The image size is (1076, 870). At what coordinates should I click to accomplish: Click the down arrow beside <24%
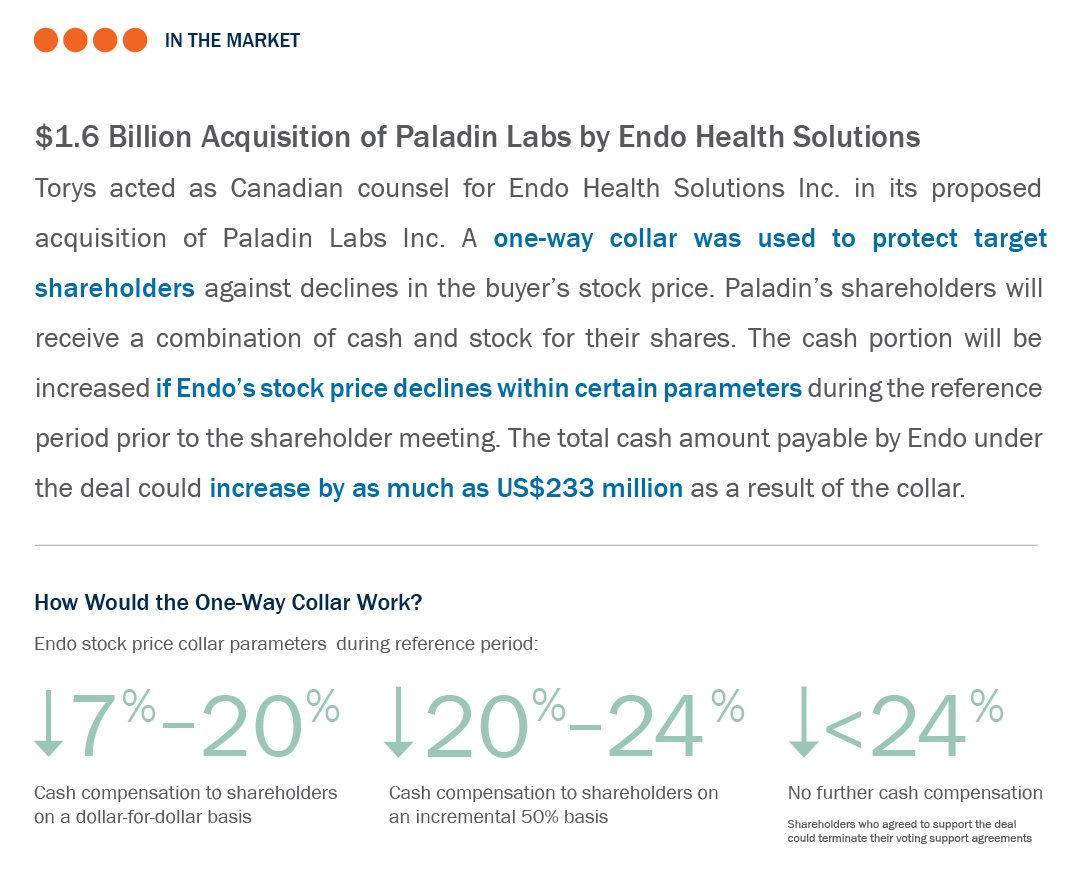[x=804, y=723]
